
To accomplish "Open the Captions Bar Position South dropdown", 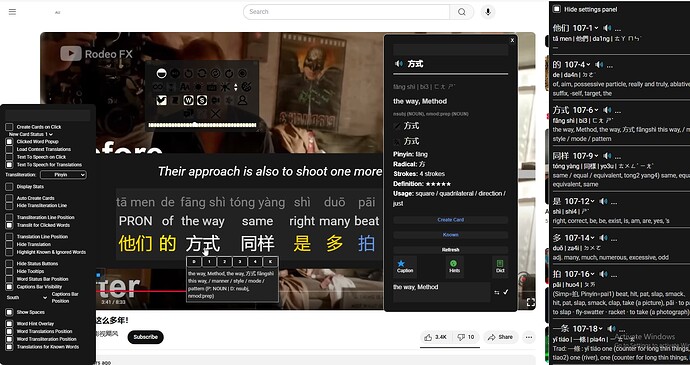I will pos(26,298).
